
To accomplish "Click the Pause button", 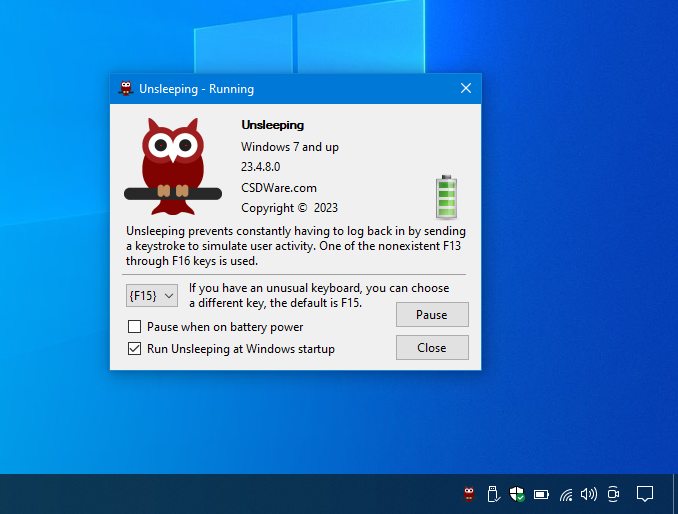I will coord(432,314).
